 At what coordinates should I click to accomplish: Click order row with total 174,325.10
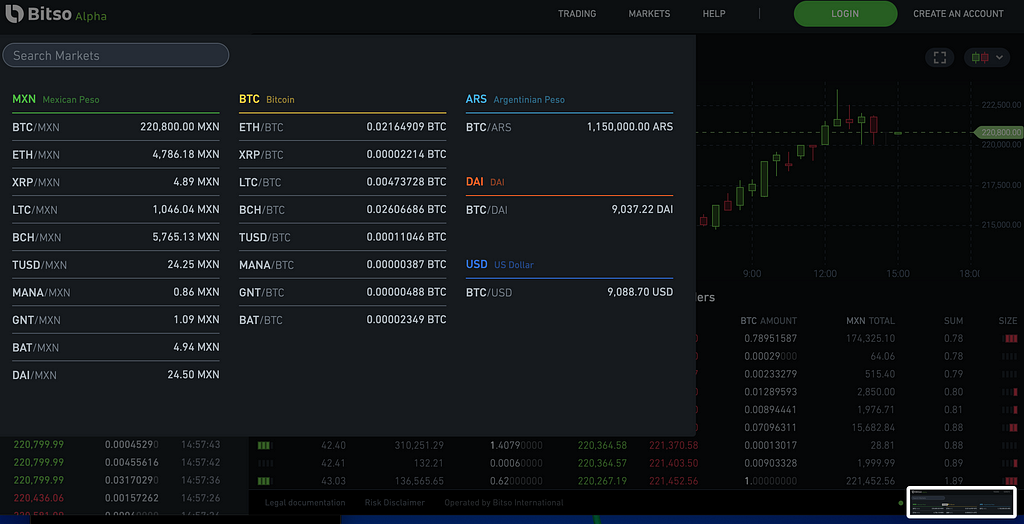pos(857,338)
